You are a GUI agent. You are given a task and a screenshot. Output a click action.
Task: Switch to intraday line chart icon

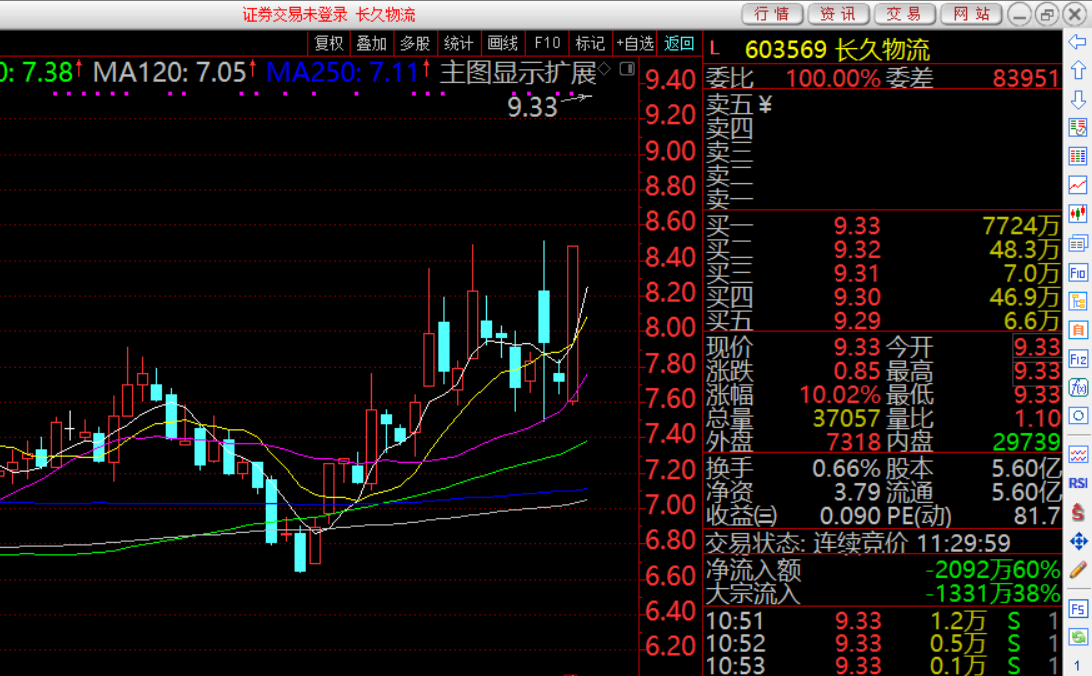click(x=1077, y=185)
